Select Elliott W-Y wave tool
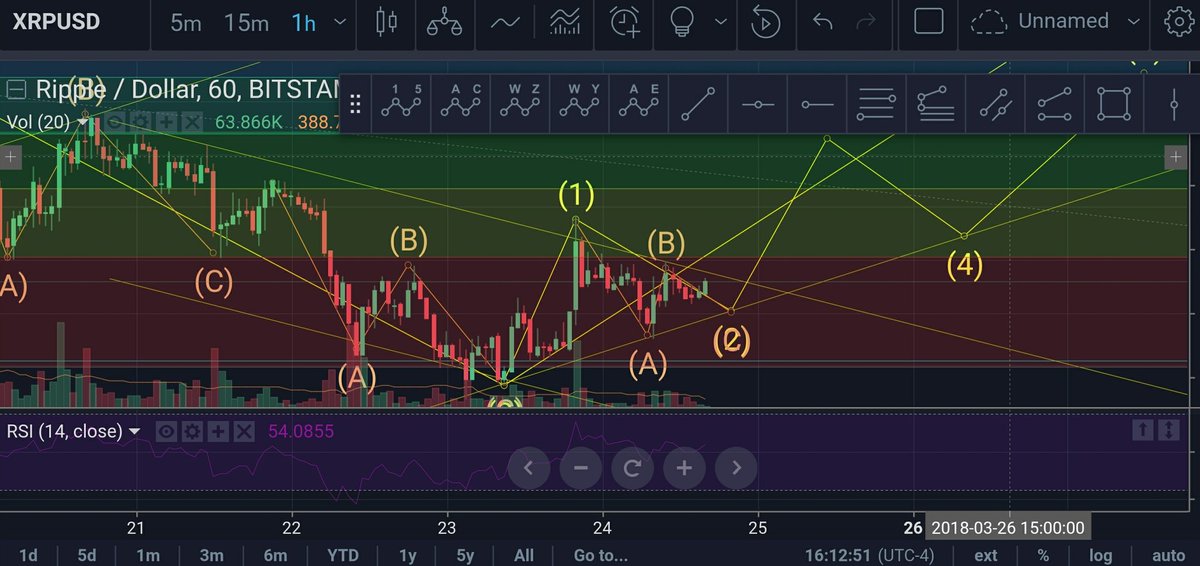Image resolution: width=1200 pixels, height=566 pixels. pos(579,103)
